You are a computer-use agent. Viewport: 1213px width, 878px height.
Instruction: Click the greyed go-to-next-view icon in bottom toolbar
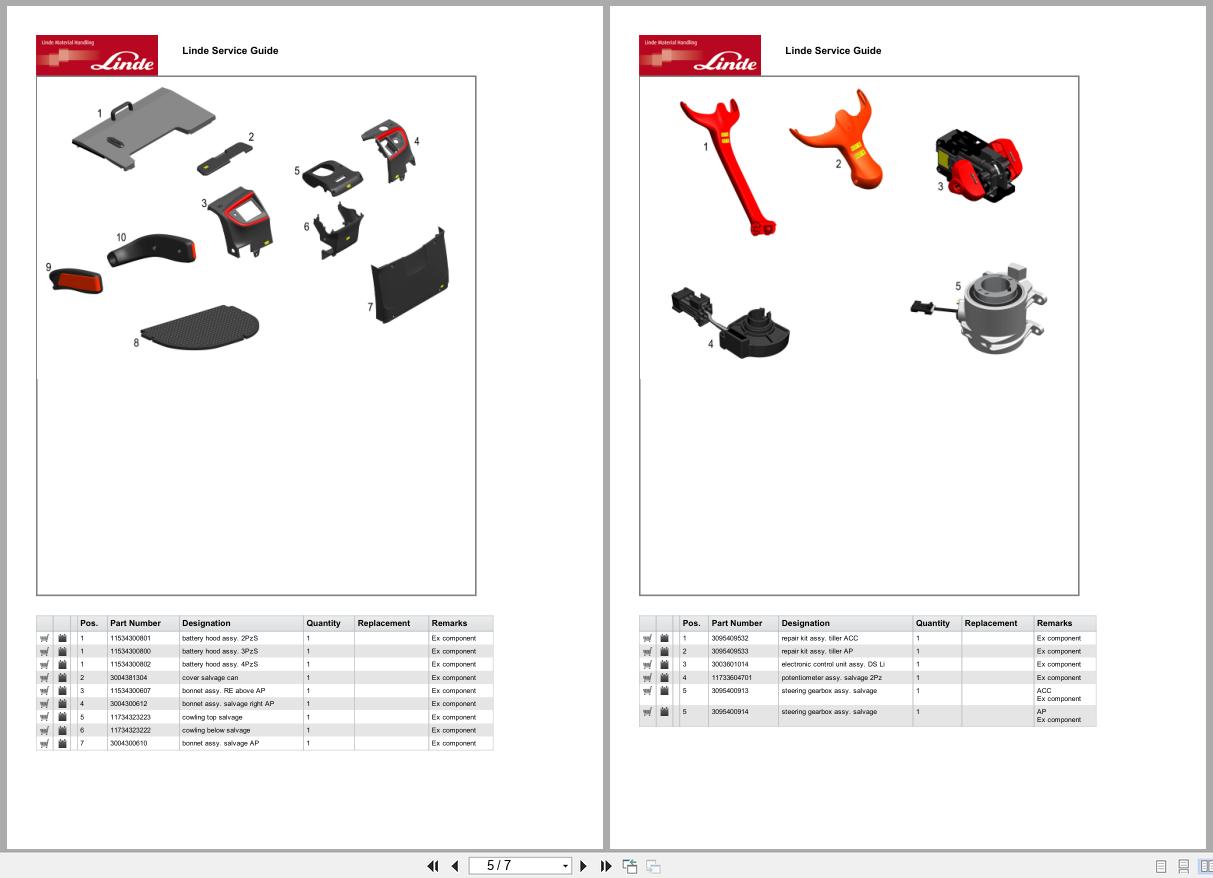click(x=653, y=866)
